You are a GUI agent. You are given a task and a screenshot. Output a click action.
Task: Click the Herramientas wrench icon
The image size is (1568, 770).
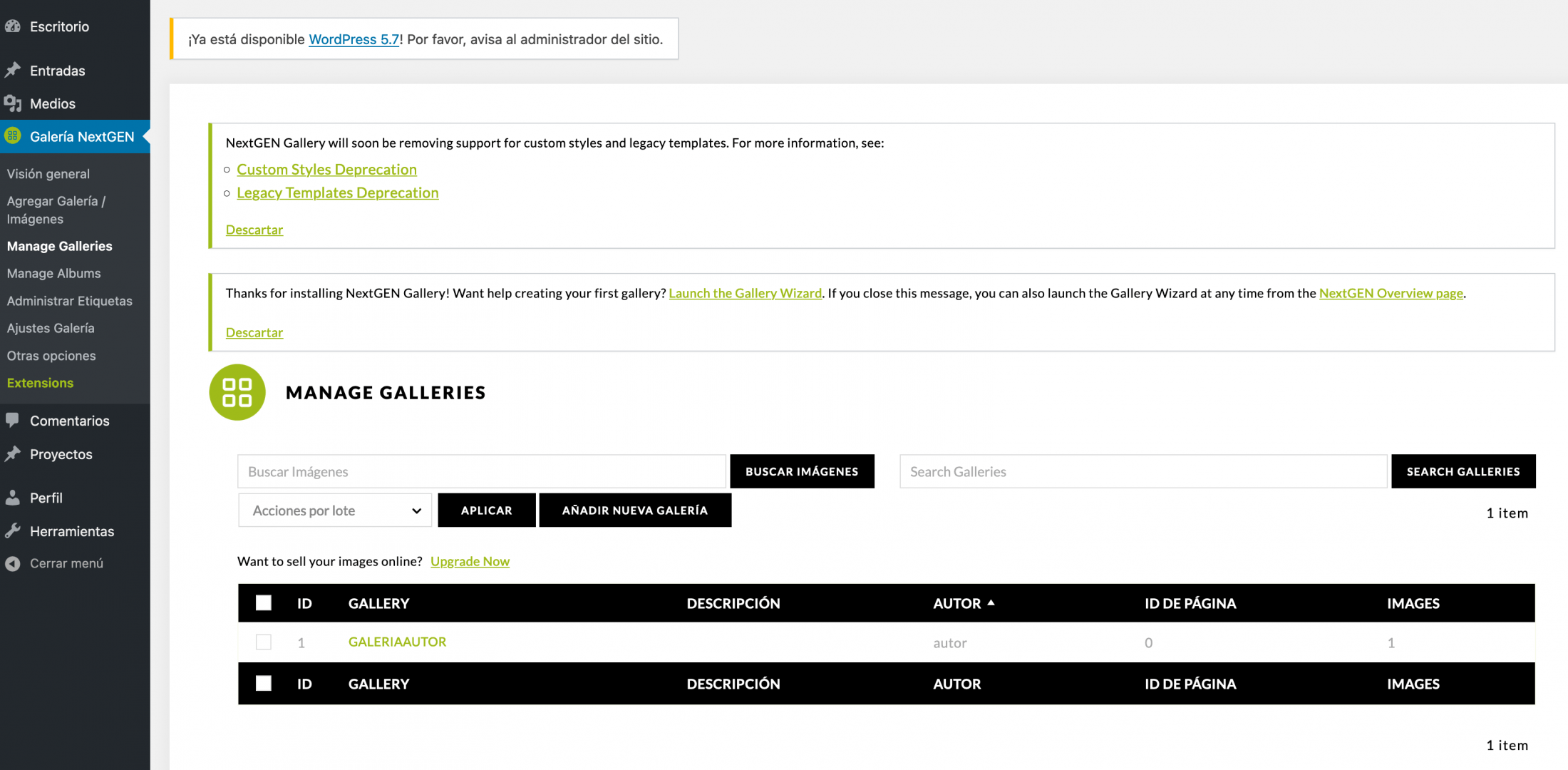point(12,530)
